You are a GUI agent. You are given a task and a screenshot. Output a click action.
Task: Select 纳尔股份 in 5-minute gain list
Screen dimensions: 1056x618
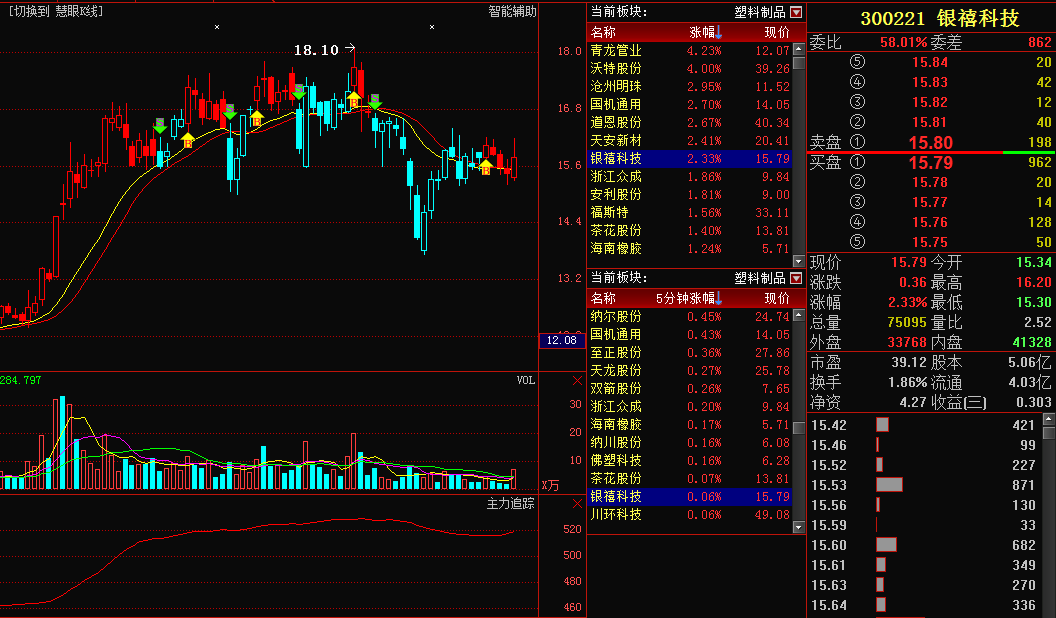coord(616,316)
